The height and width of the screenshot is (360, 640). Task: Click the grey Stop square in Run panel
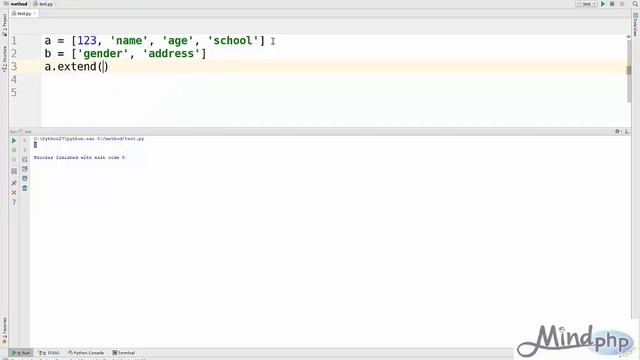[14, 150]
